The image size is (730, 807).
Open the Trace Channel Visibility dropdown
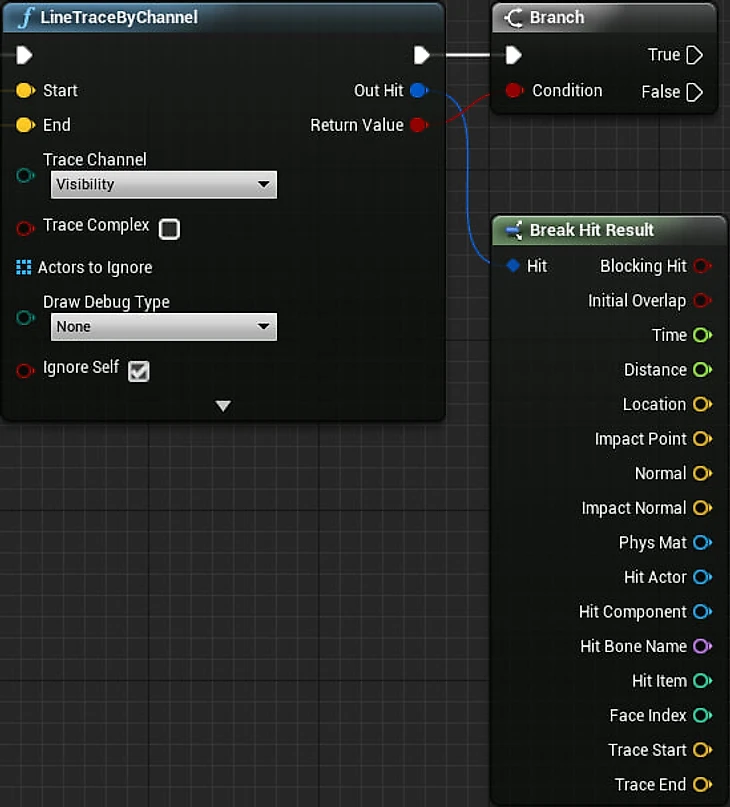[164, 184]
